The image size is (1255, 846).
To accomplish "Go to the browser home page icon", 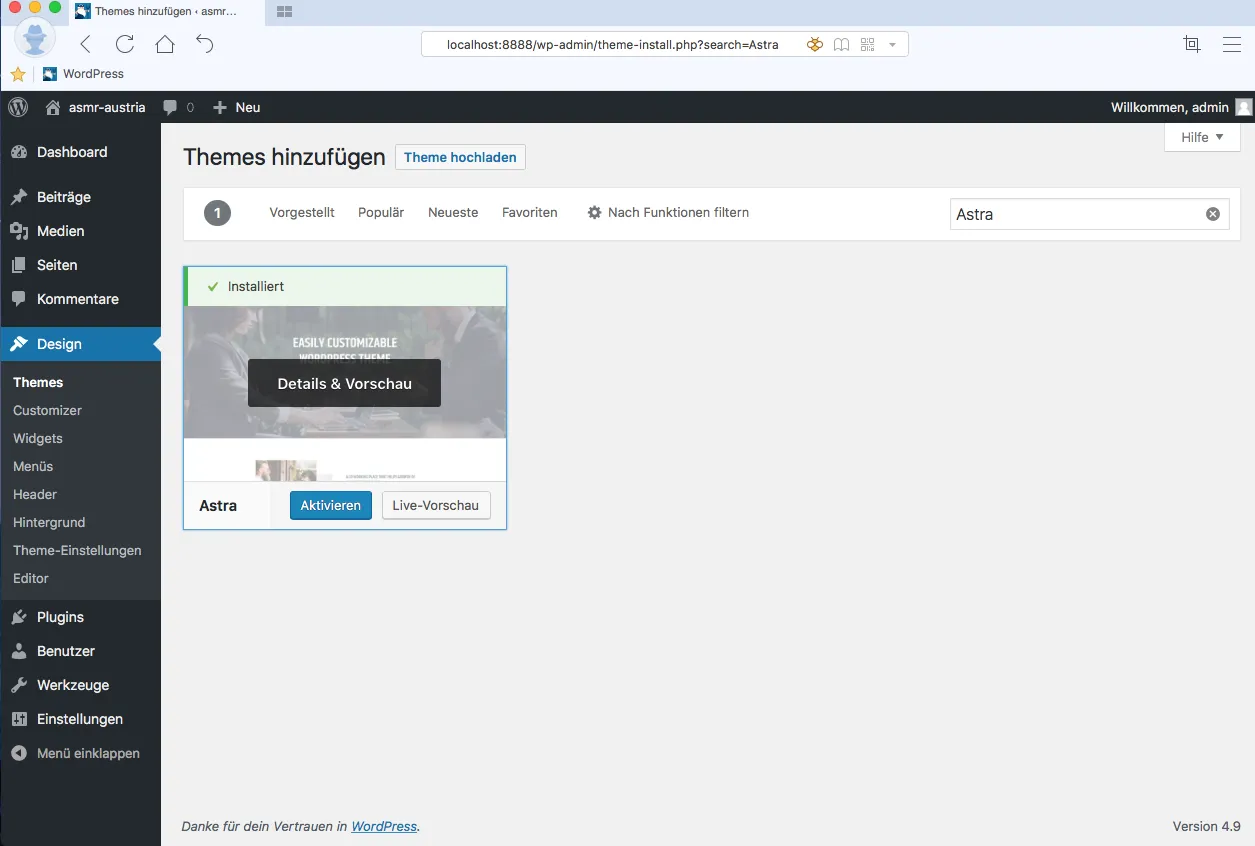I will [165, 44].
